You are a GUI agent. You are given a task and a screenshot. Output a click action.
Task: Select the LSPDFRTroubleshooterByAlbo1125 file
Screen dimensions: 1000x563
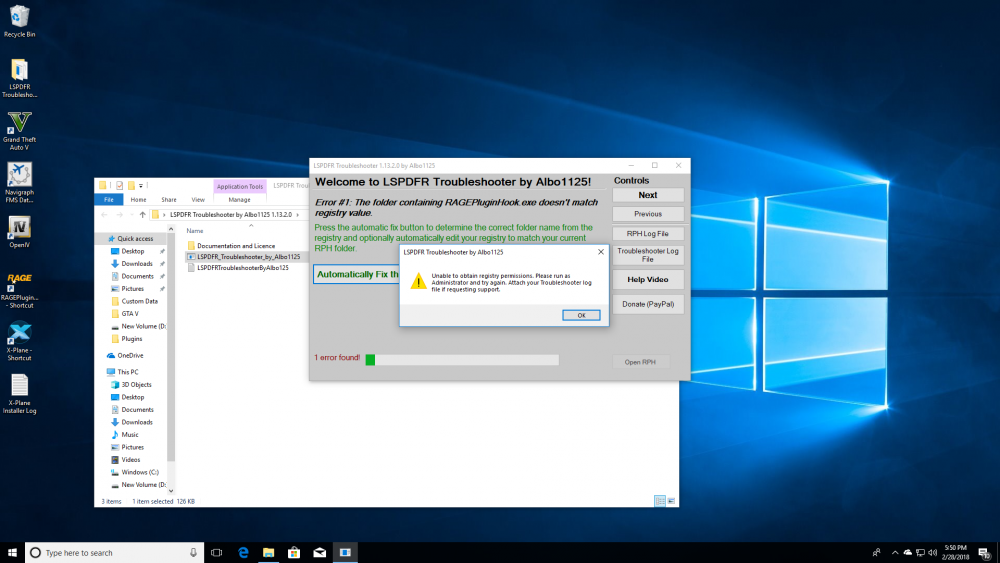[238, 268]
